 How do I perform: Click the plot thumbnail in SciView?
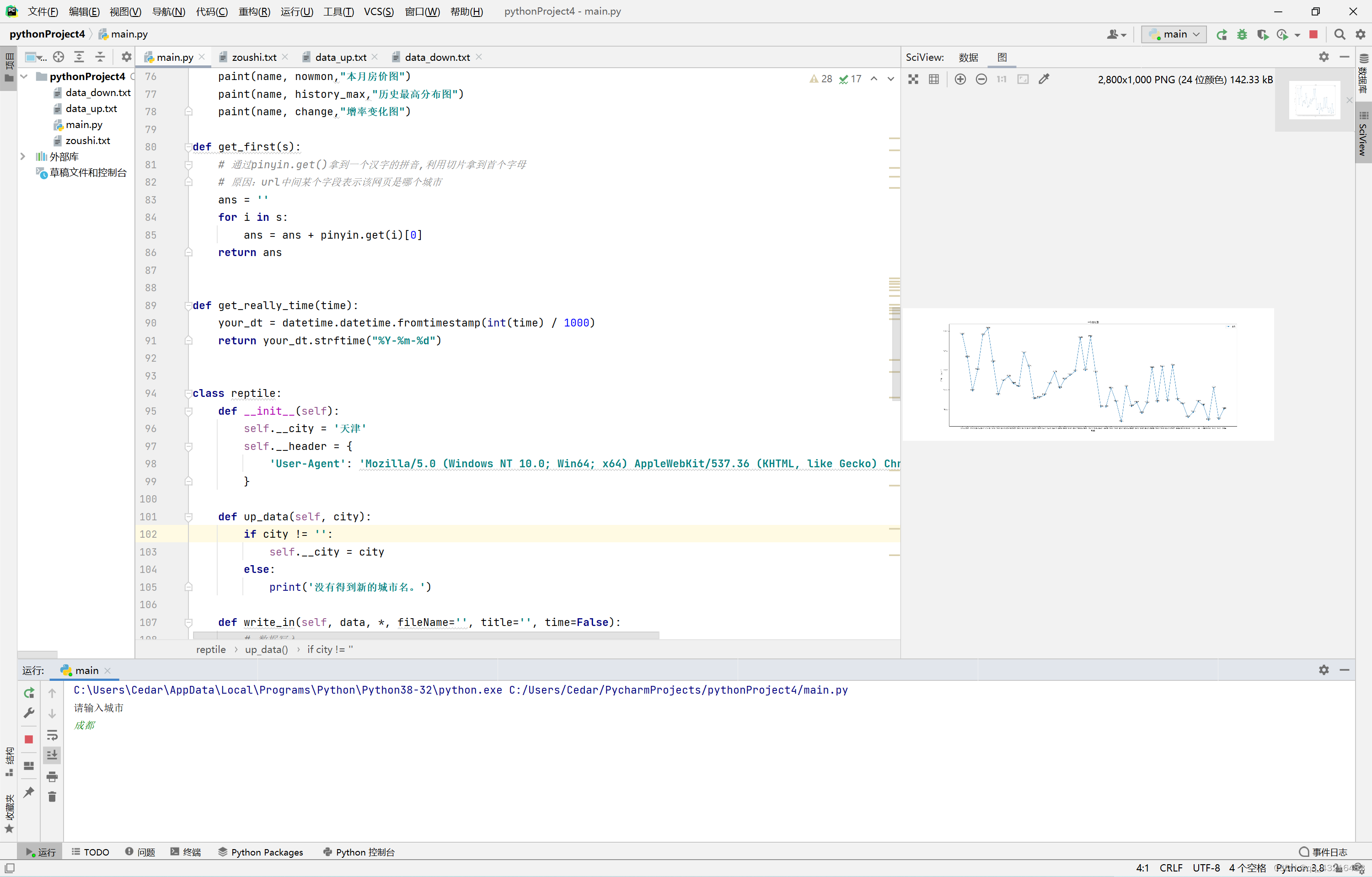click(x=1314, y=100)
